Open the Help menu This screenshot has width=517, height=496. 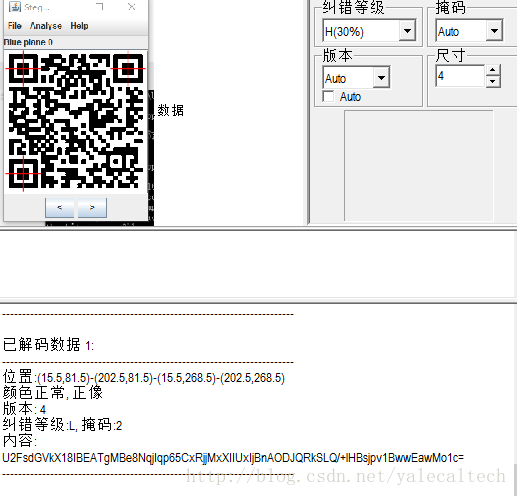[x=79, y=26]
